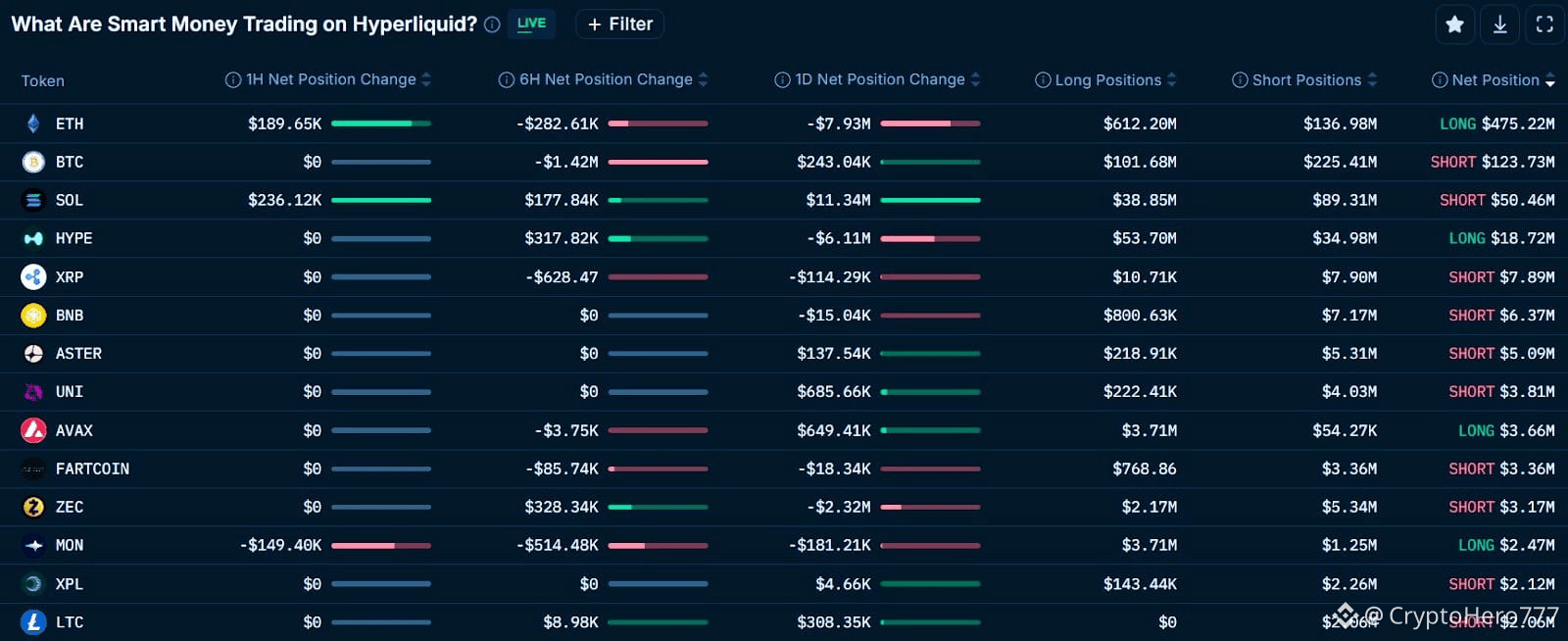Click the UNI token icon
This screenshot has height=641, width=1568.
click(x=33, y=392)
